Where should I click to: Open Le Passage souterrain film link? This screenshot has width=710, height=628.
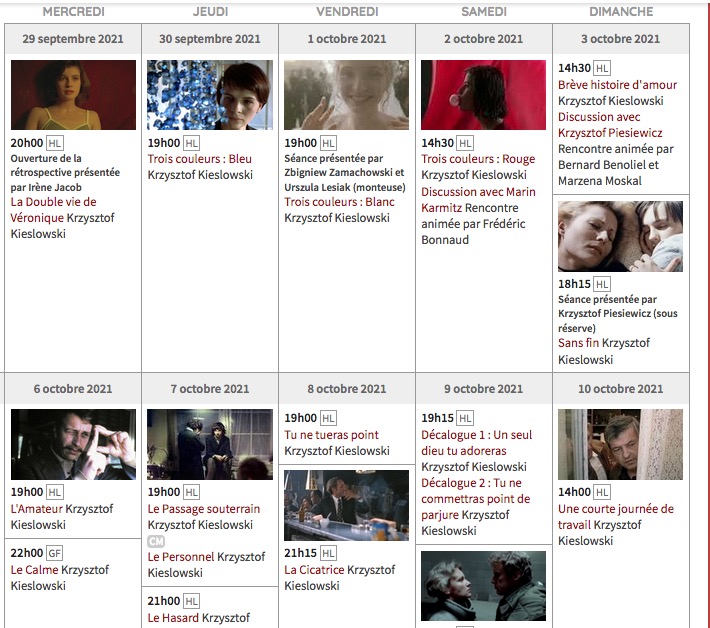tap(204, 509)
